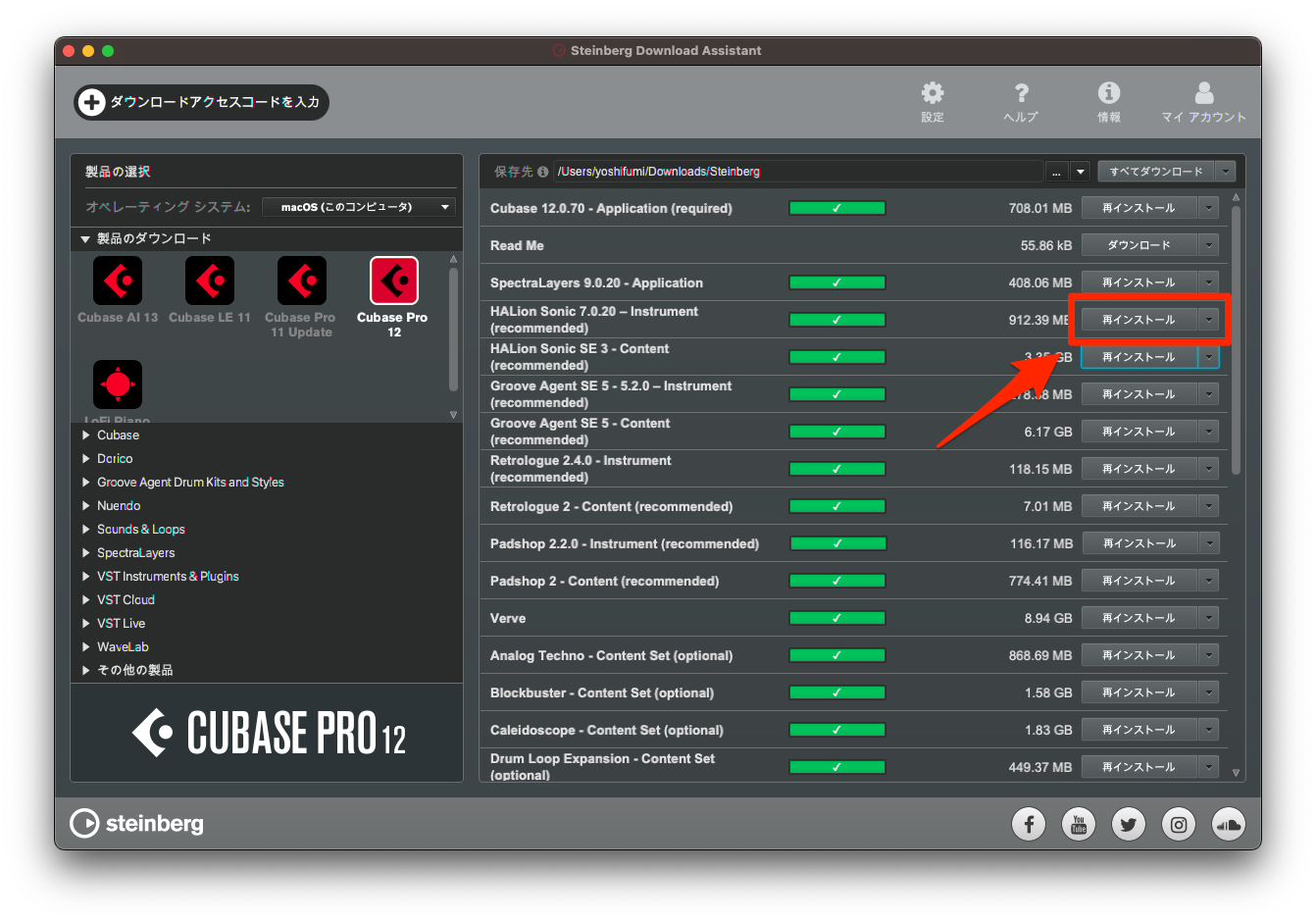Expand その他の製品 category
The image size is (1316, 922).
pos(86,671)
